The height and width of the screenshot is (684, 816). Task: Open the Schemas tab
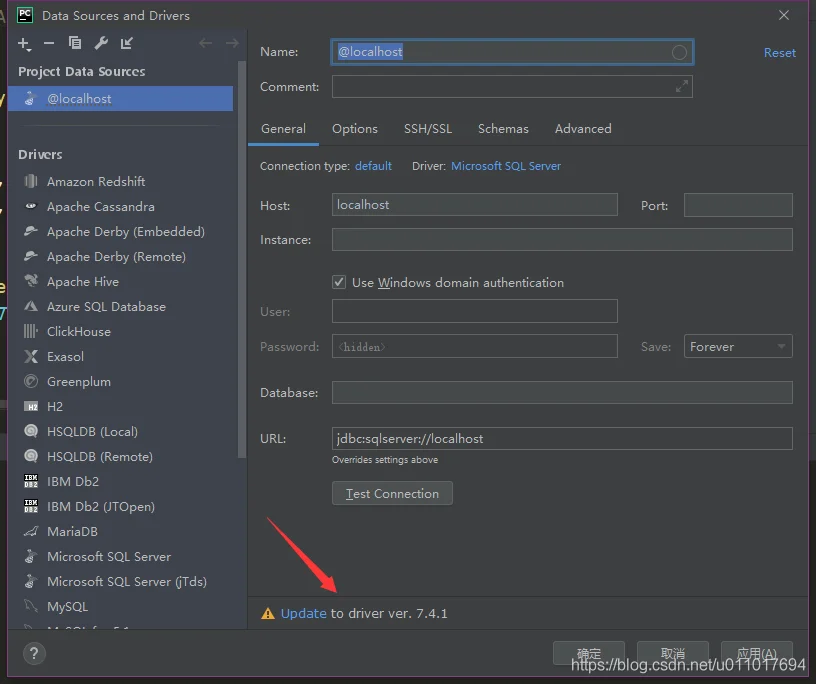(x=503, y=129)
